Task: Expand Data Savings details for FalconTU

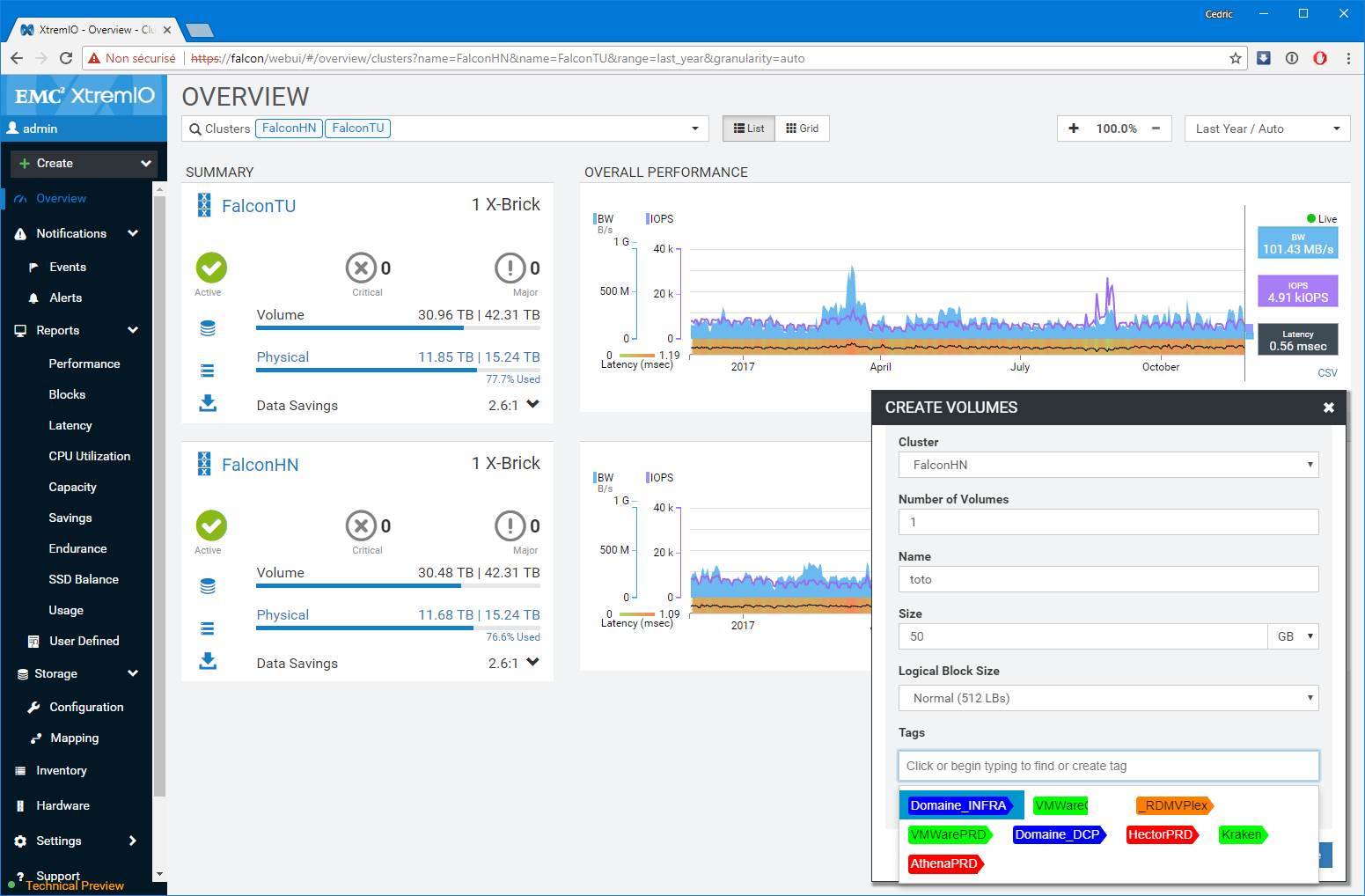Action: tap(532, 404)
